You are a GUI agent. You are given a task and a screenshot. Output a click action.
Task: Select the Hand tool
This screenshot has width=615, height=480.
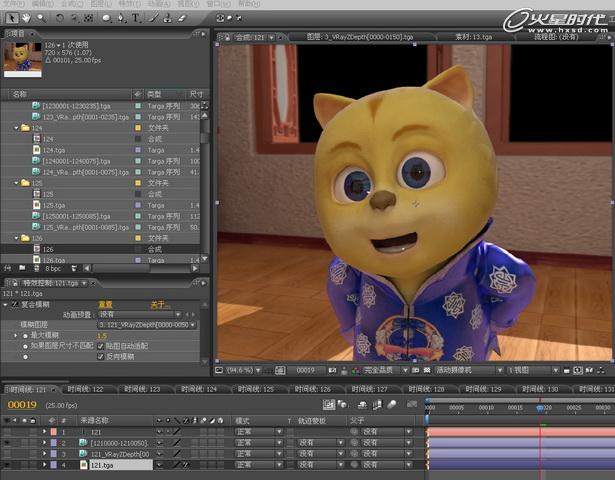click(26, 18)
